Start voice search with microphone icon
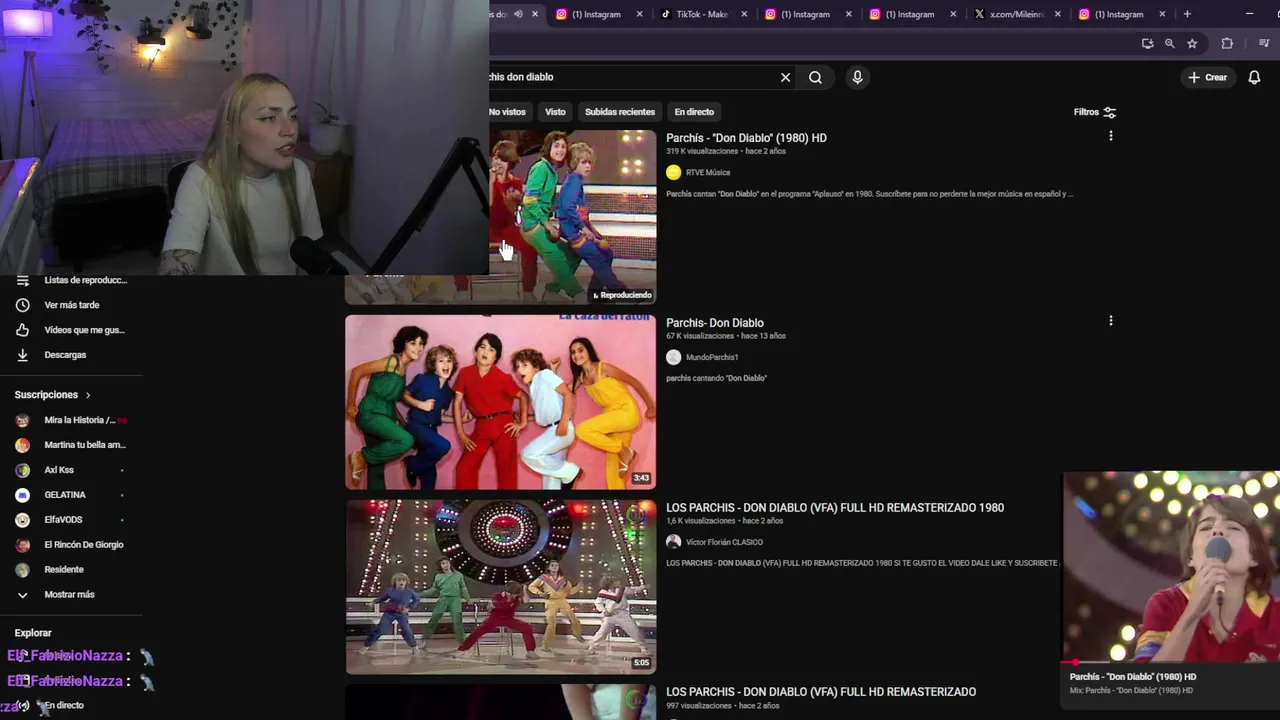Image resolution: width=1280 pixels, height=720 pixels. 857,77
